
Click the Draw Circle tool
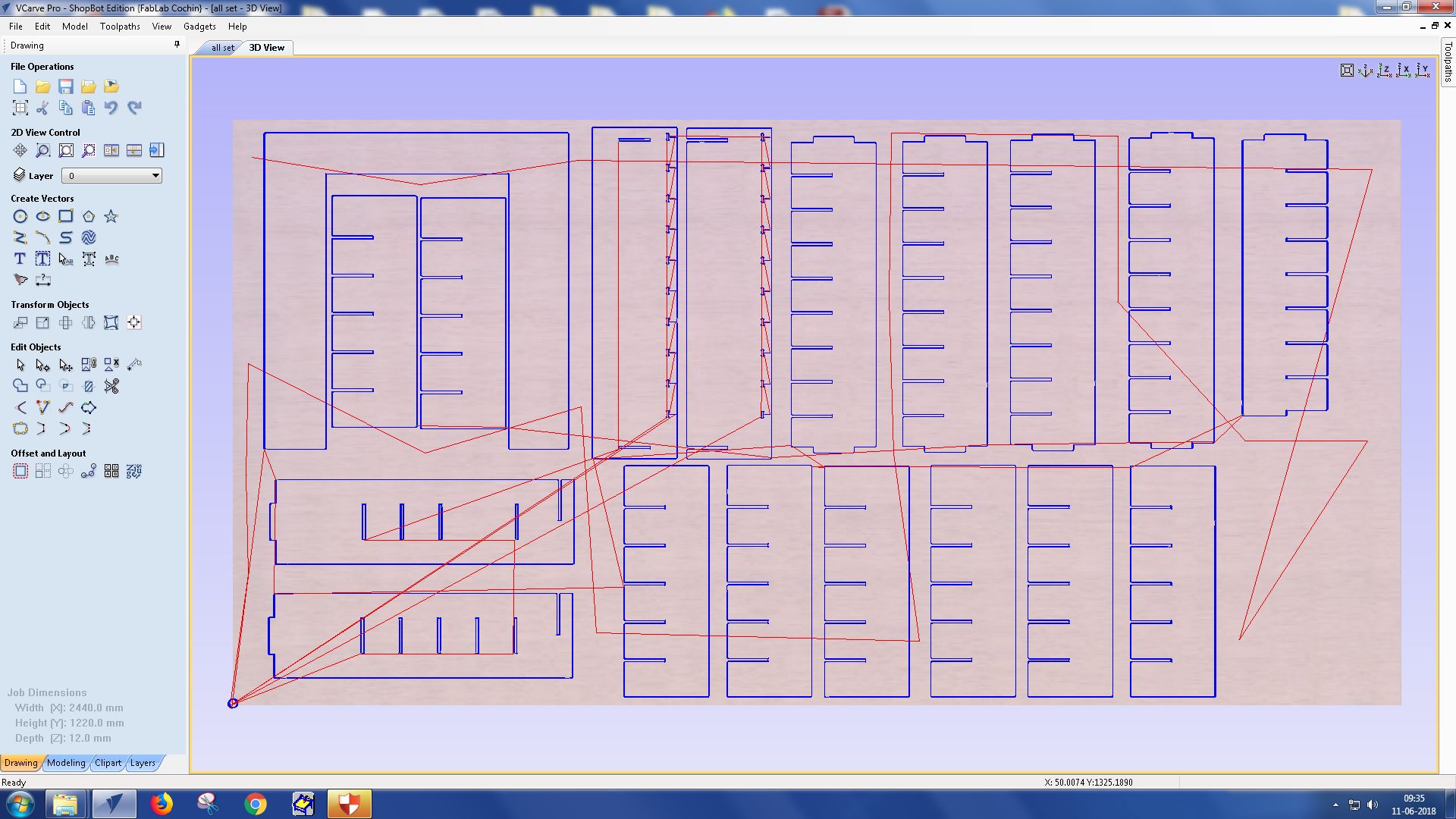20,217
